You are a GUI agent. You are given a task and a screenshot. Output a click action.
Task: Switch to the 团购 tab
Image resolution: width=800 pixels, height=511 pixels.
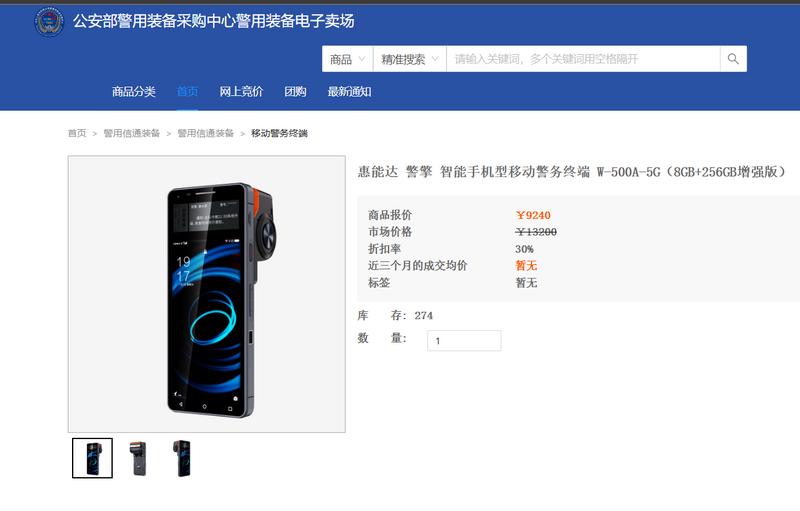click(x=295, y=92)
